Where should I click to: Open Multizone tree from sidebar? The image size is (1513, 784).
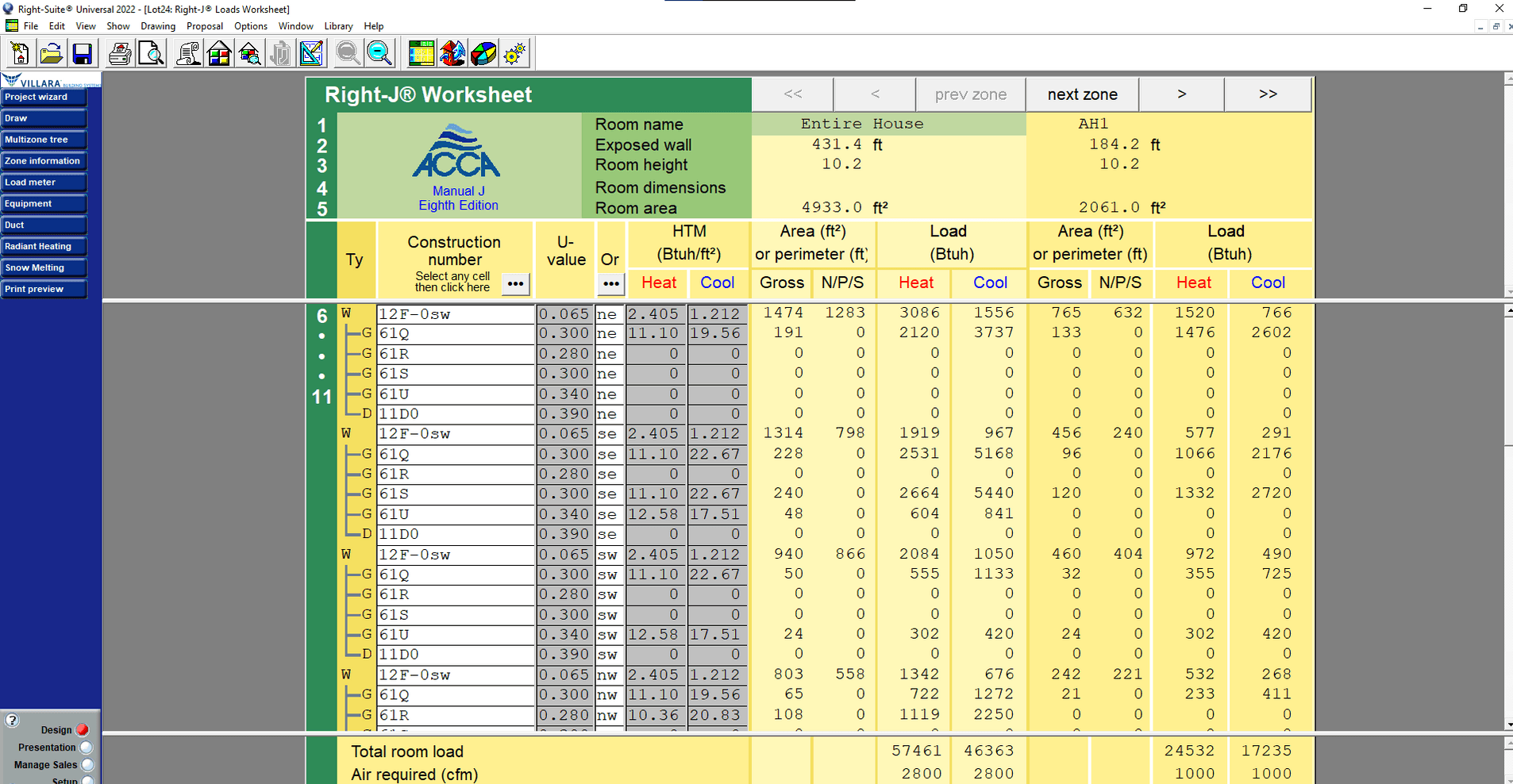click(44, 140)
